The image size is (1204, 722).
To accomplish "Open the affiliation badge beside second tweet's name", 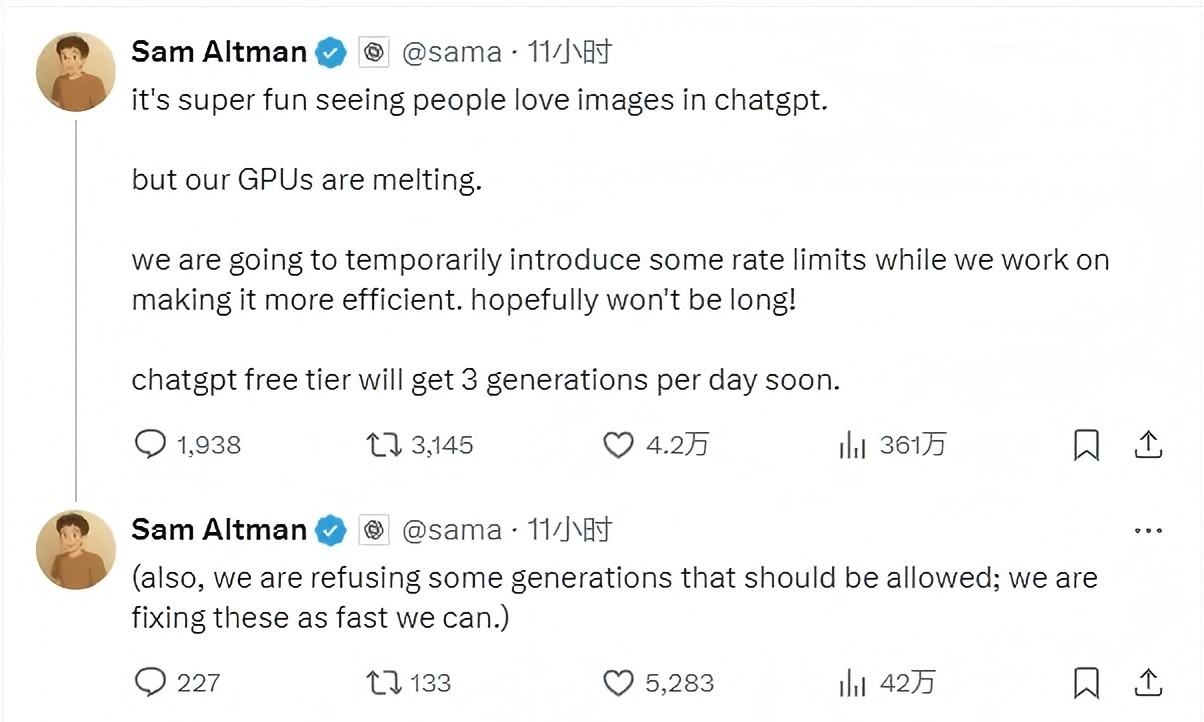I will click(x=374, y=530).
